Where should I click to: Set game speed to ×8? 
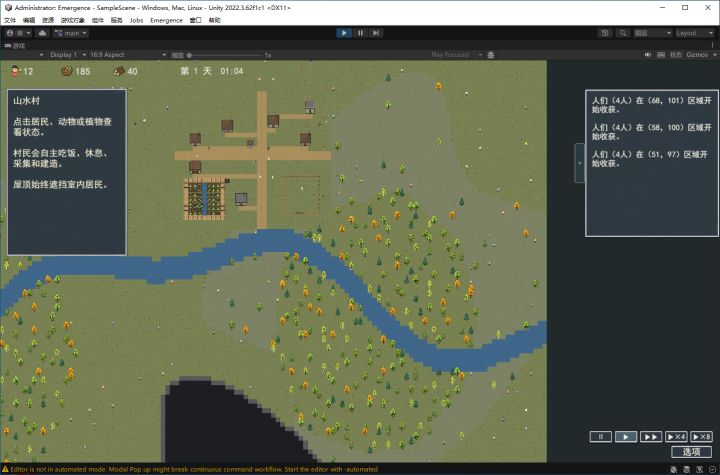point(701,436)
